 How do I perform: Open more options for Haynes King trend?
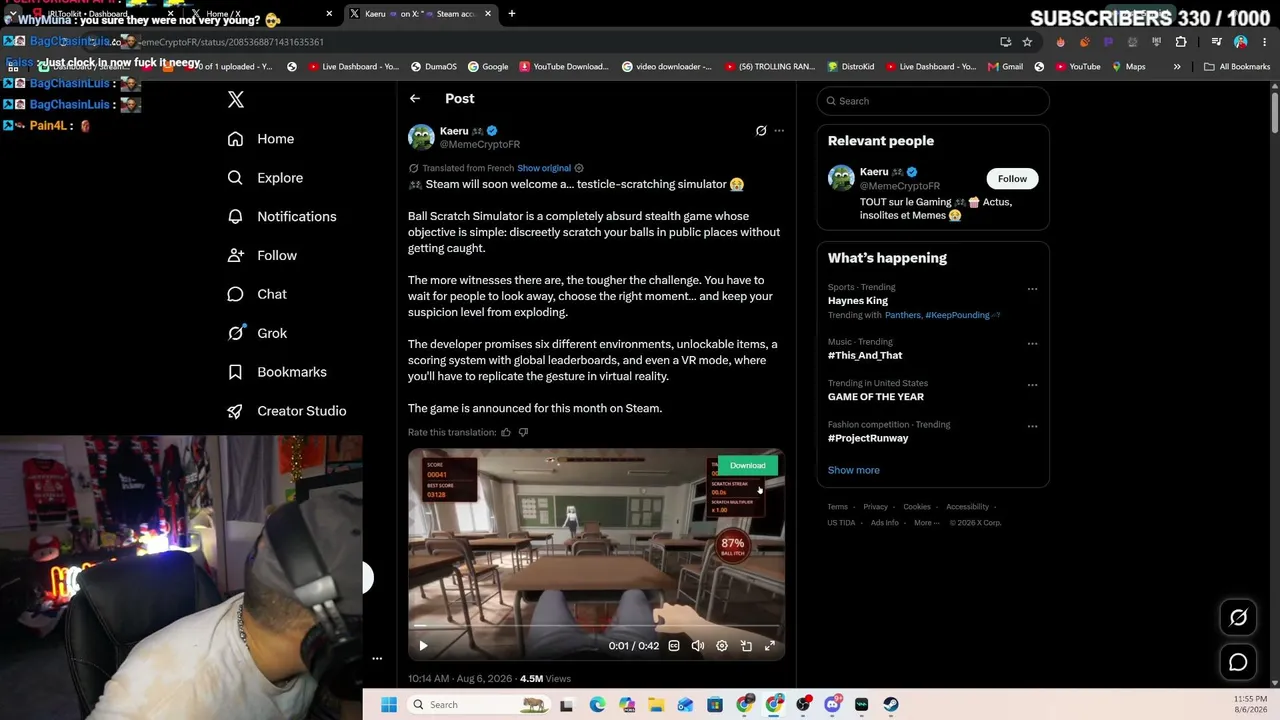1032,290
